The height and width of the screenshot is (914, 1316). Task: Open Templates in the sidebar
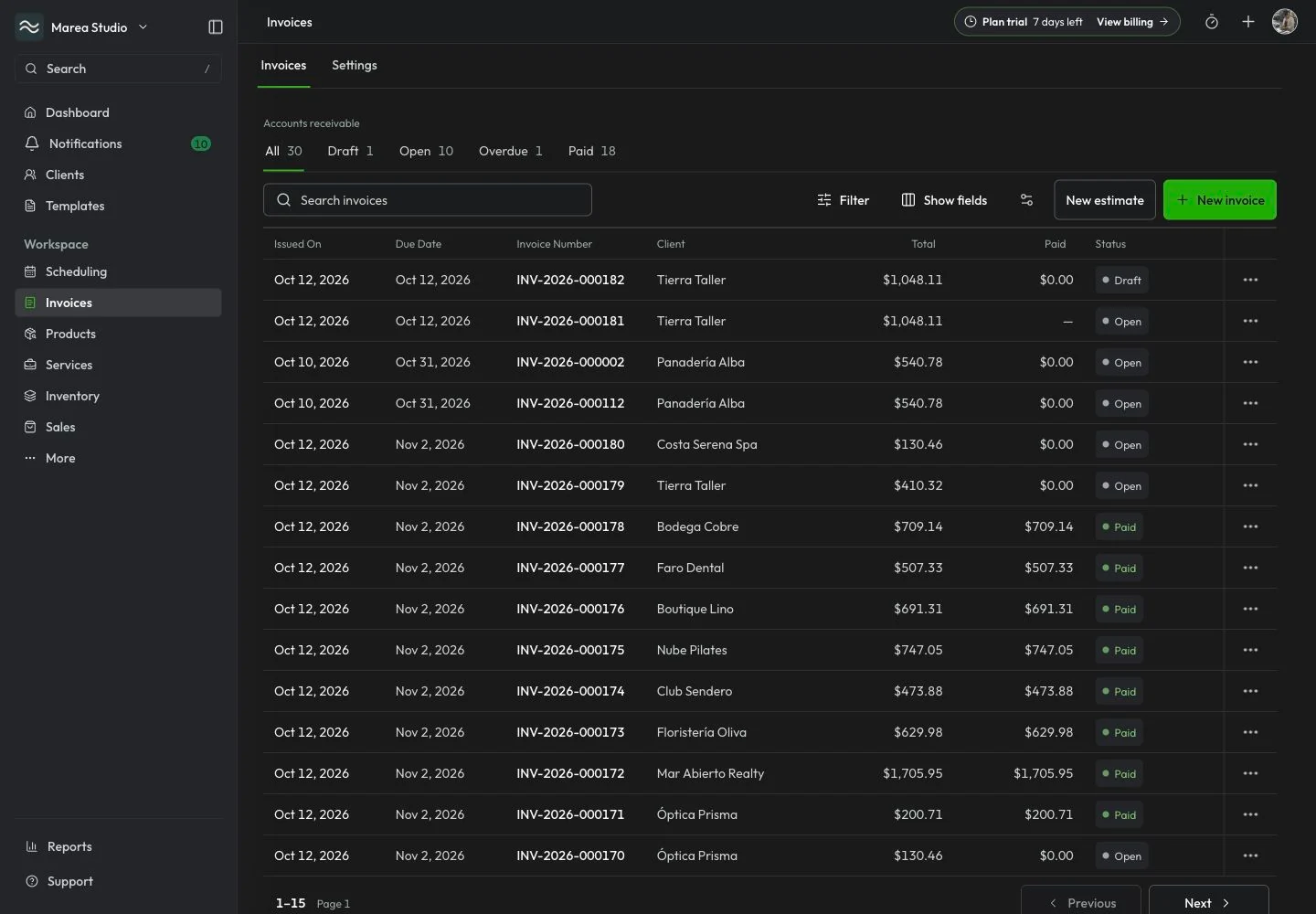tap(118, 206)
